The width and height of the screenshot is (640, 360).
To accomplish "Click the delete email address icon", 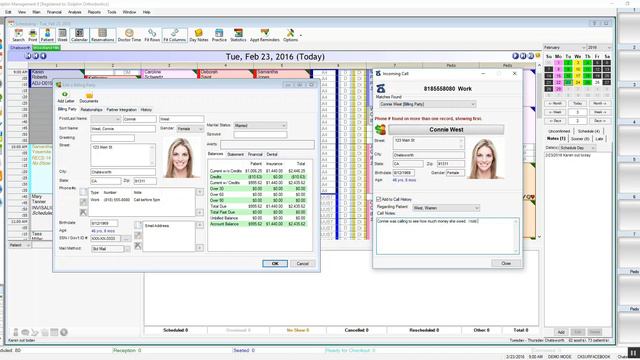I will (x=138, y=245).
